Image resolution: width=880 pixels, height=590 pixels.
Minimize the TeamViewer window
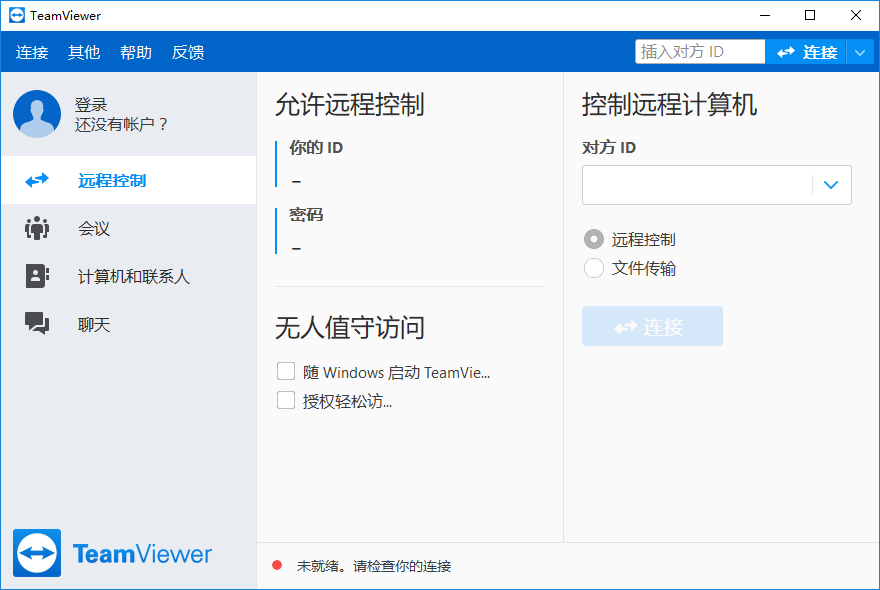(765, 15)
